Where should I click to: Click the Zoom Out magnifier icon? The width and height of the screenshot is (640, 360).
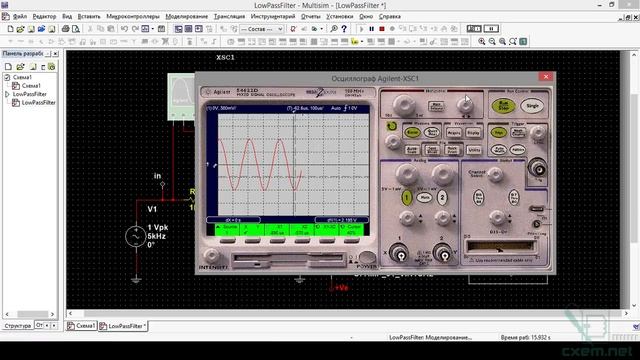(x=492, y=42)
